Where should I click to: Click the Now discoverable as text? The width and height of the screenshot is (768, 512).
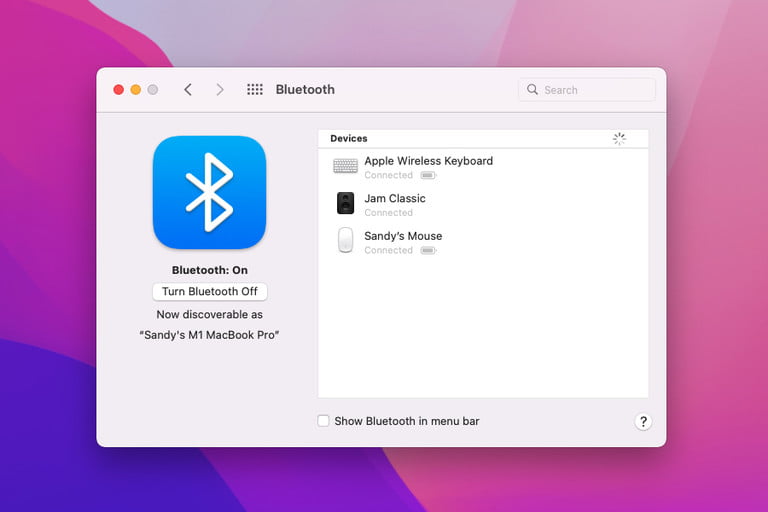[210, 315]
